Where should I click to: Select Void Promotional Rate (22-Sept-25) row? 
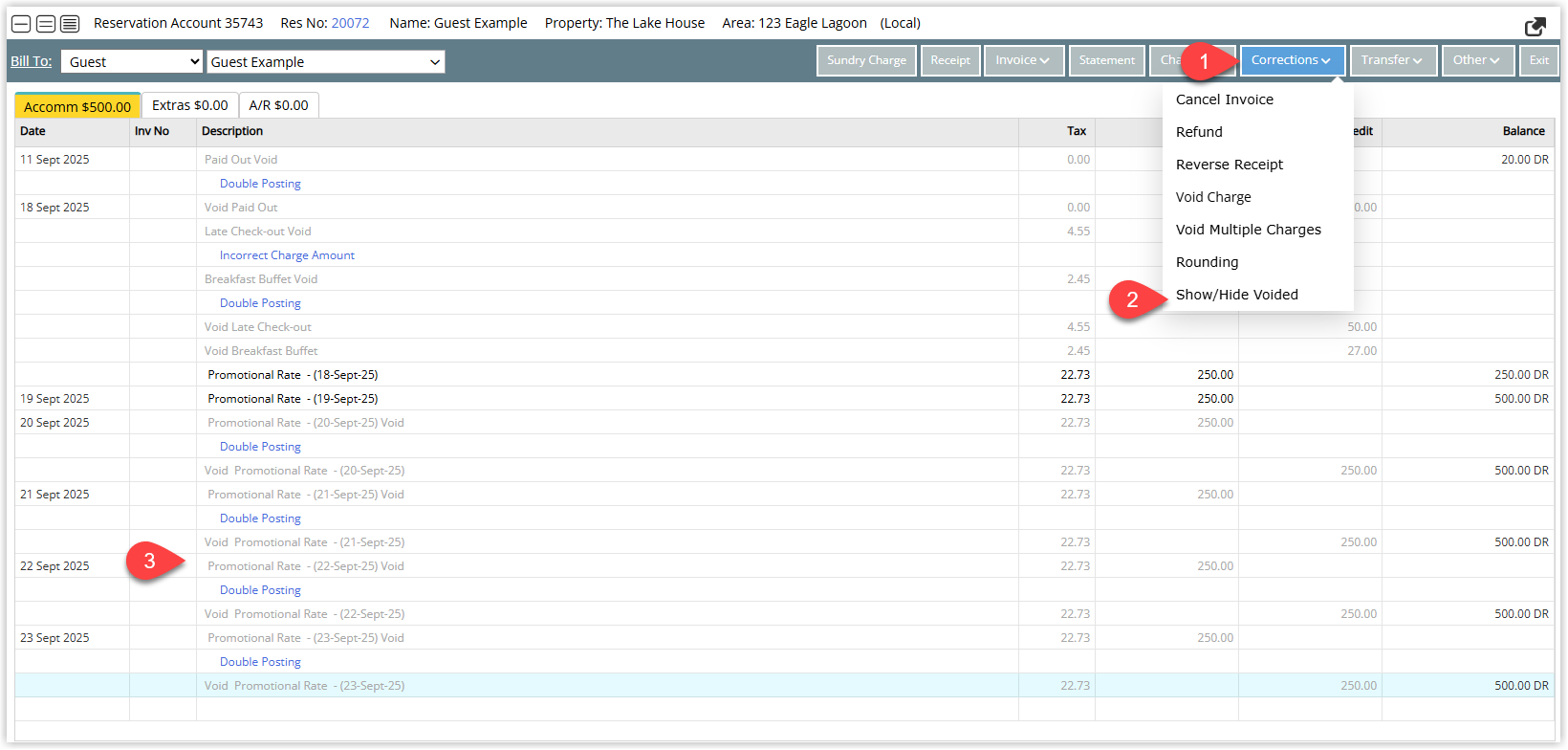784,614
